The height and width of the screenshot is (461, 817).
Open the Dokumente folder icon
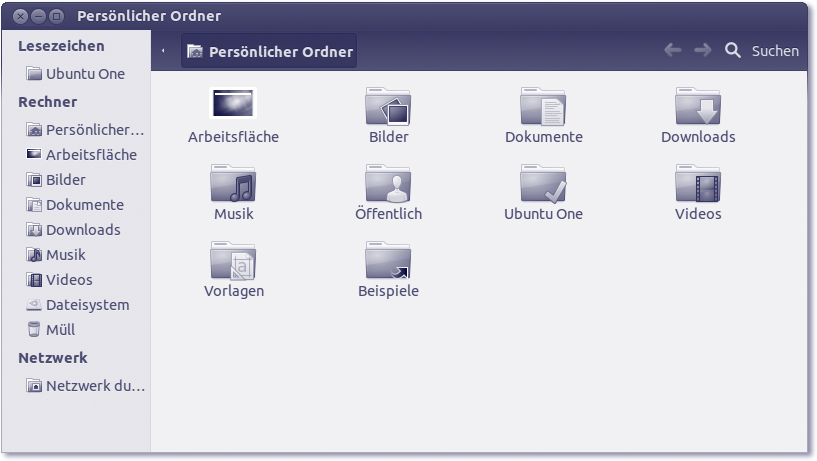pyautogui.click(x=543, y=107)
